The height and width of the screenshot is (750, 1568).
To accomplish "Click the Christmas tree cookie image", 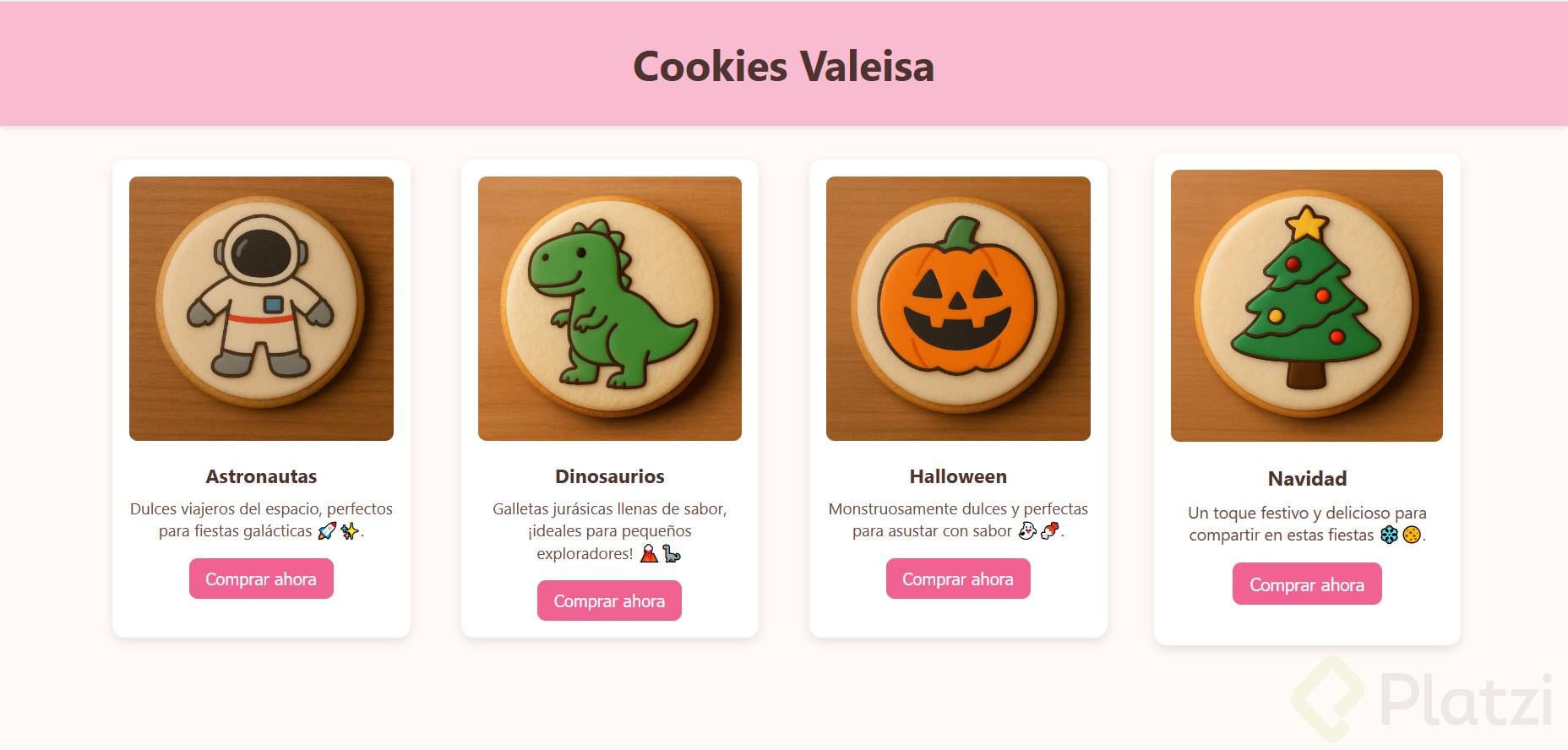I will tap(1307, 306).
